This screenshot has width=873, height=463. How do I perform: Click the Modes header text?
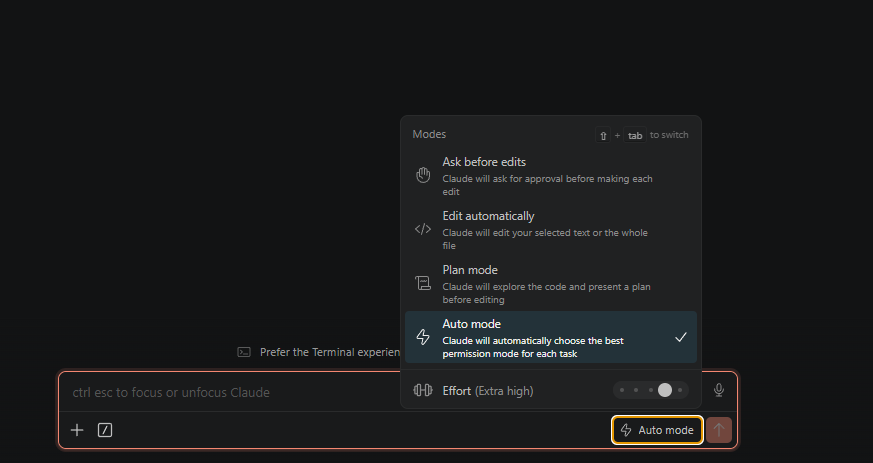tap(429, 134)
